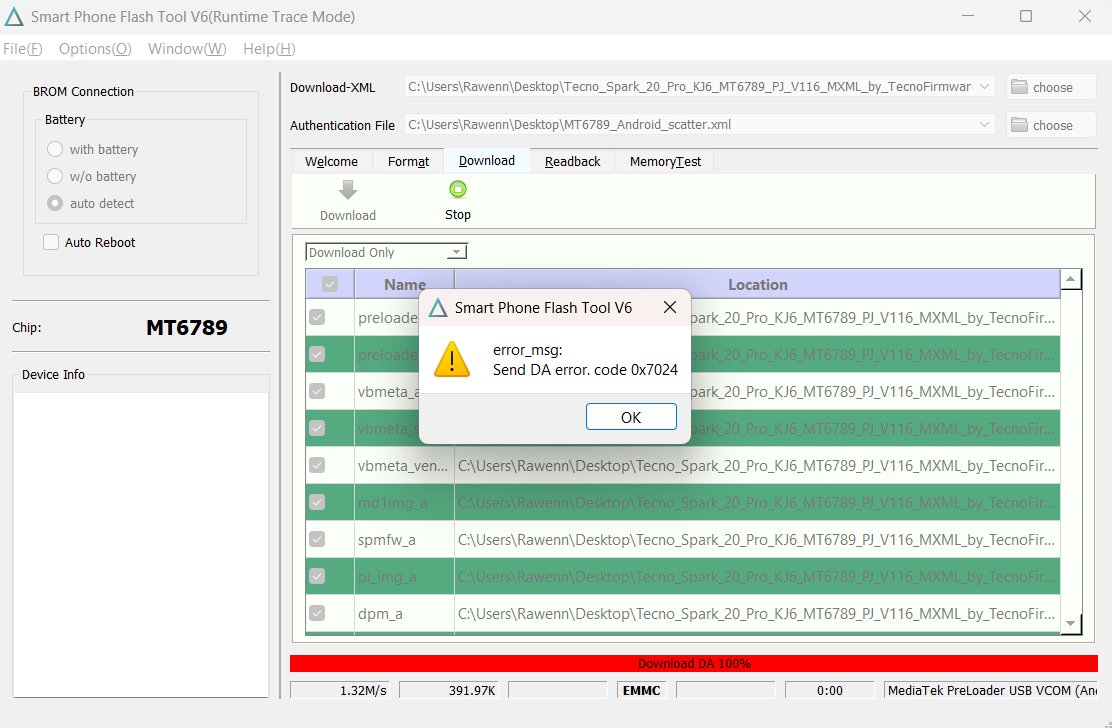The width and height of the screenshot is (1112, 728).
Task: Click the Name column header
Action: point(404,284)
